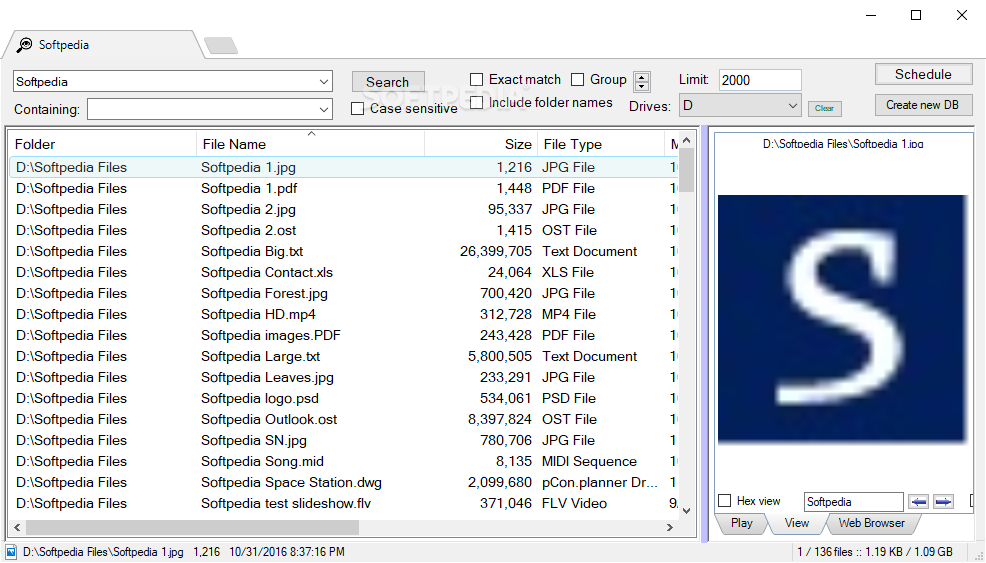Click the magnifier icon on Softpedia tab

point(25,45)
